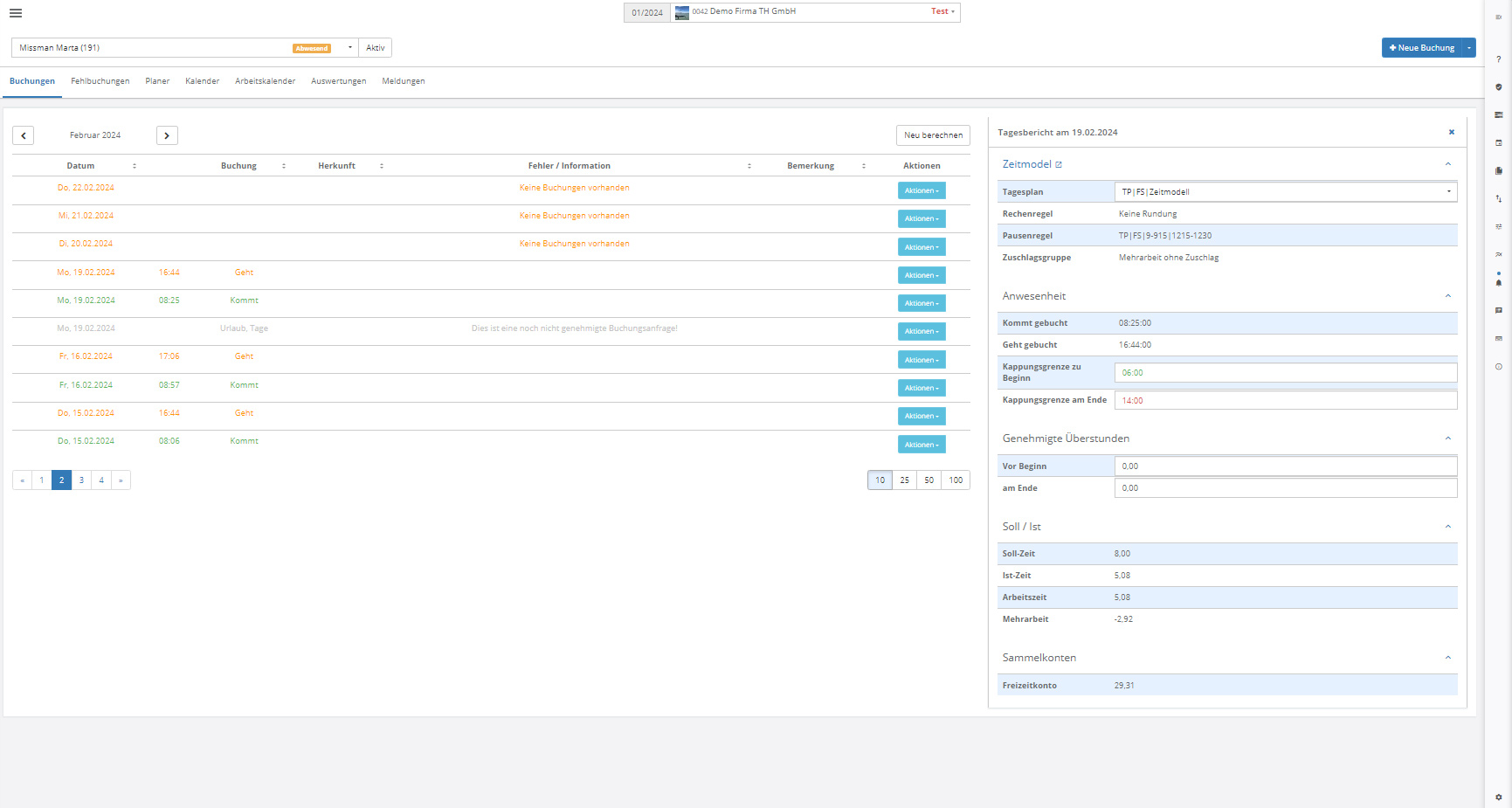Open the hamburger main menu

coord(16,13)
